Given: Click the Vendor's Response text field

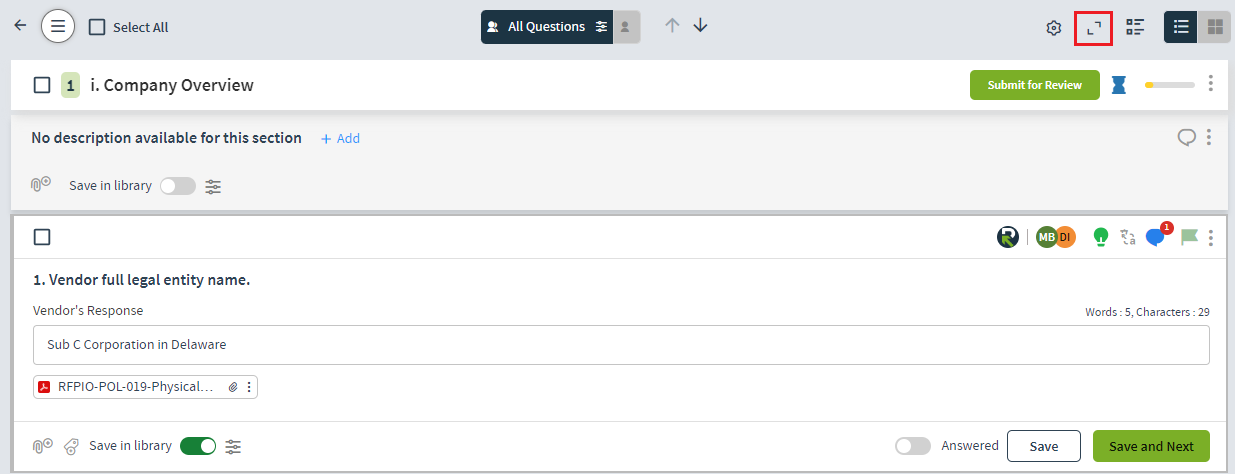Looking at the screenshot, I should (x=621, y=344).
